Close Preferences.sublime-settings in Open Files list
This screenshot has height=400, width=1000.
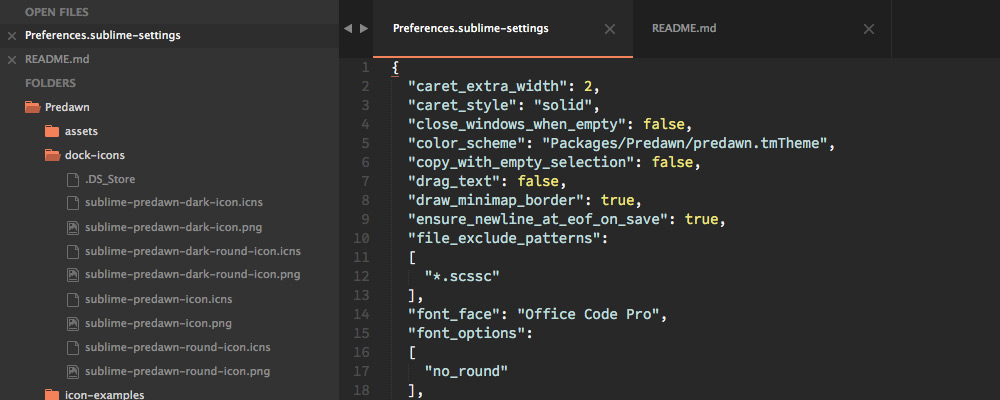[11, 36]
